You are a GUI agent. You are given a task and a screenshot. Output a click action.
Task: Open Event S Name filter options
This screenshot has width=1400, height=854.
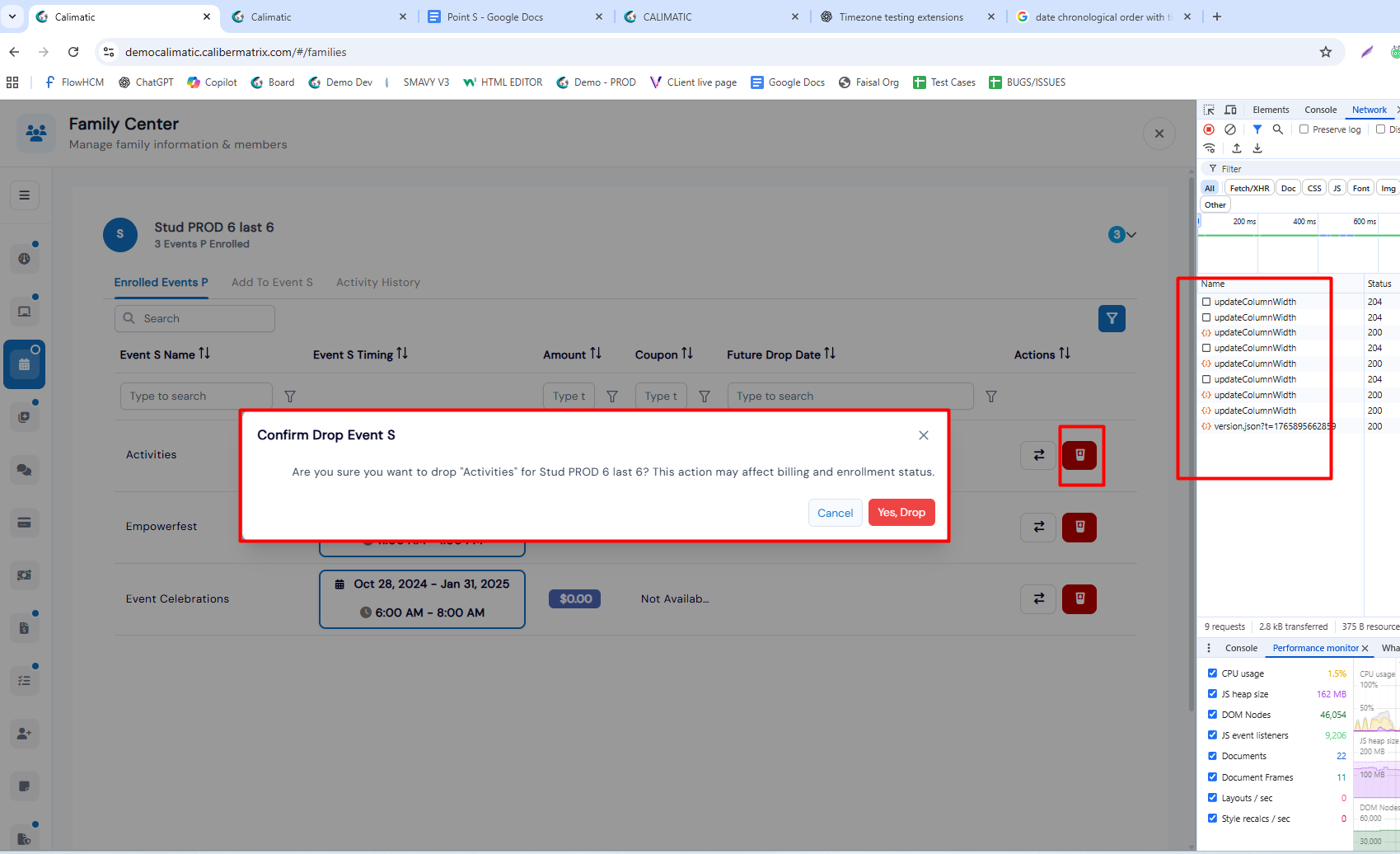(x=290, y=396)
